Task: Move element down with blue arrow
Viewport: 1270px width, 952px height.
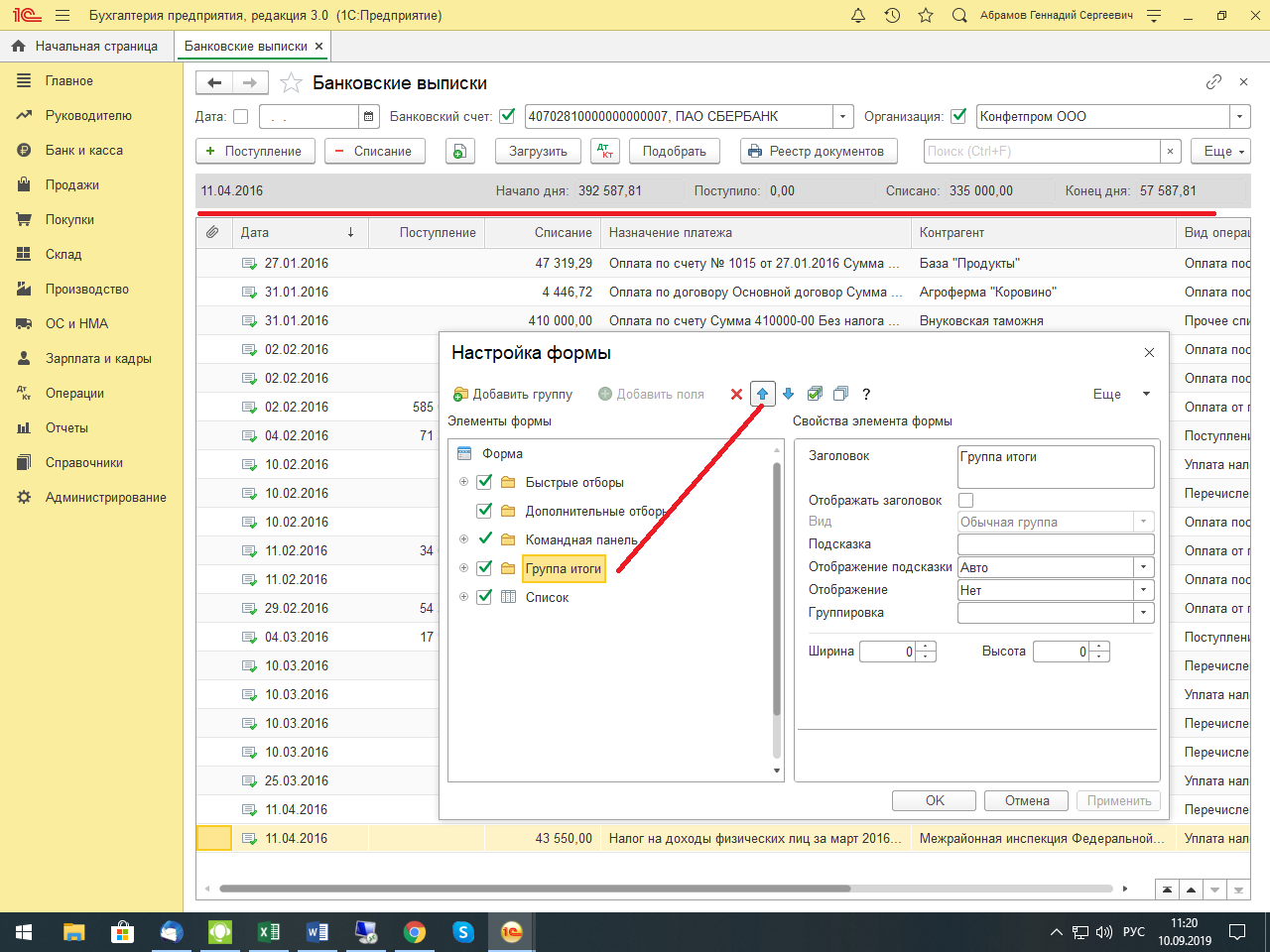Action: coord(789,395)
